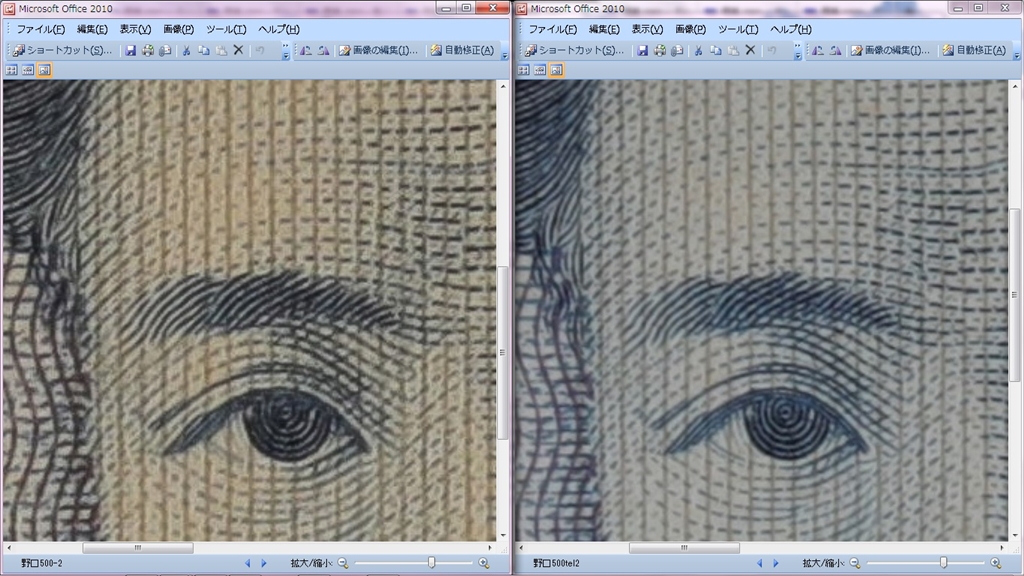Expand standard toolbar options in right window
The height and width of the screenshot is (576, 1024).
coord(797,51)
